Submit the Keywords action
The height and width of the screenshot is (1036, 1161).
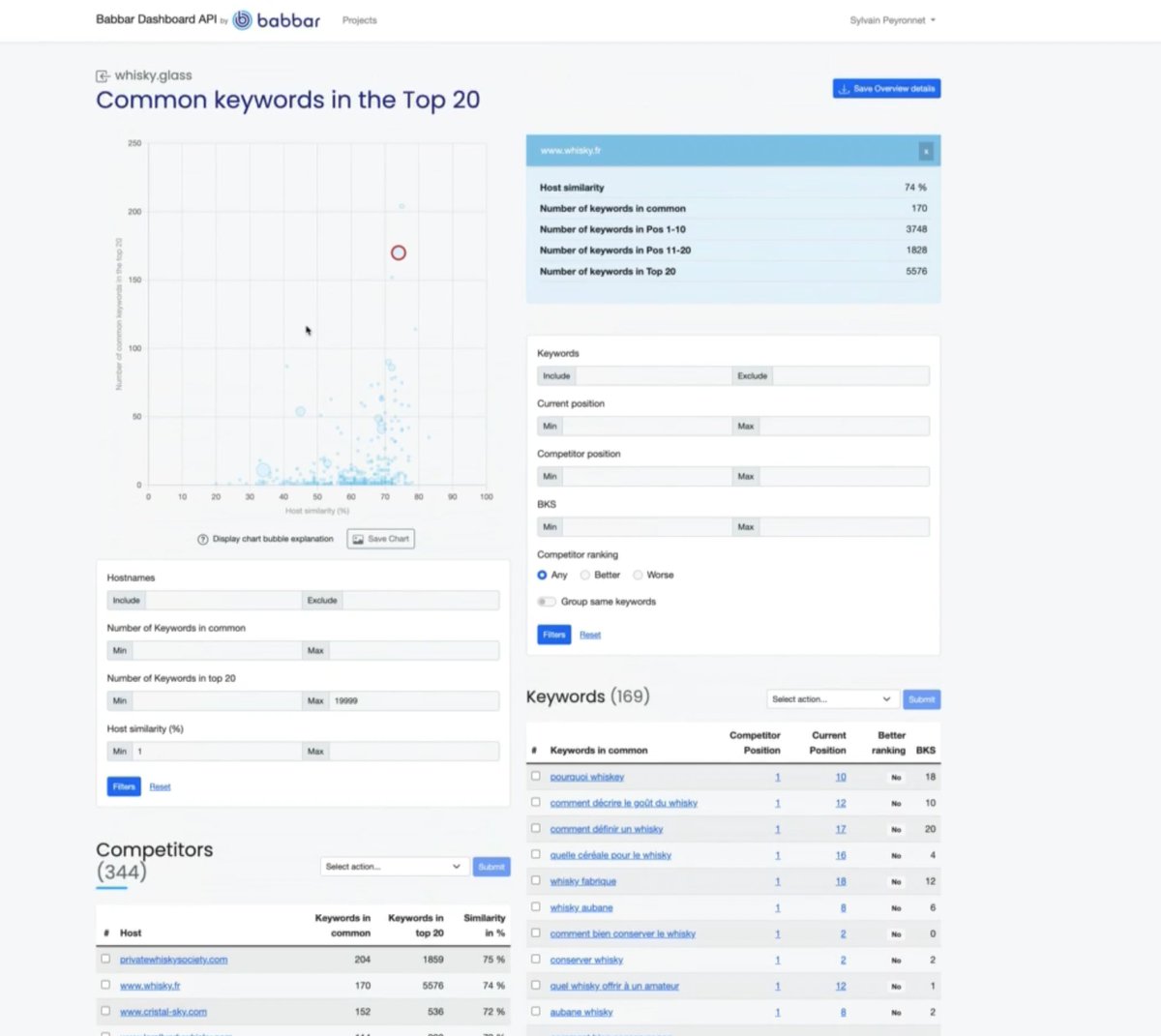922,699
